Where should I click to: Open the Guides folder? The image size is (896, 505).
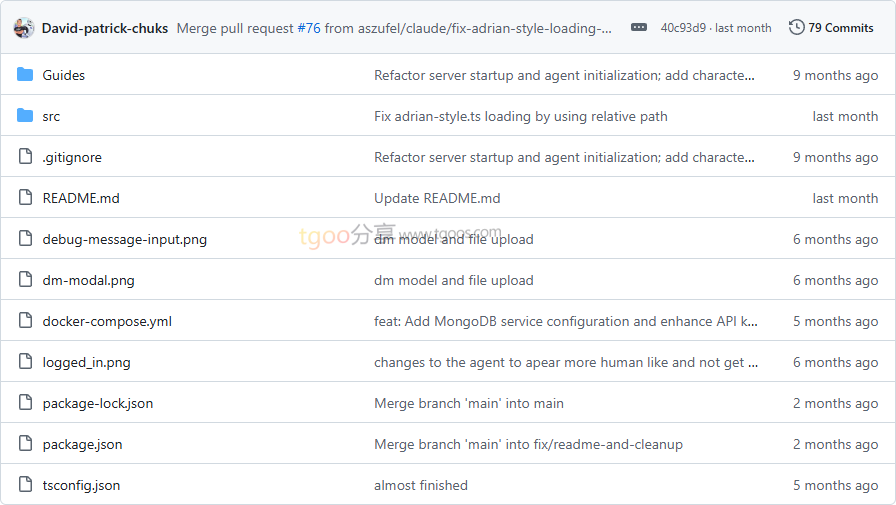click(x=63, y=75)
